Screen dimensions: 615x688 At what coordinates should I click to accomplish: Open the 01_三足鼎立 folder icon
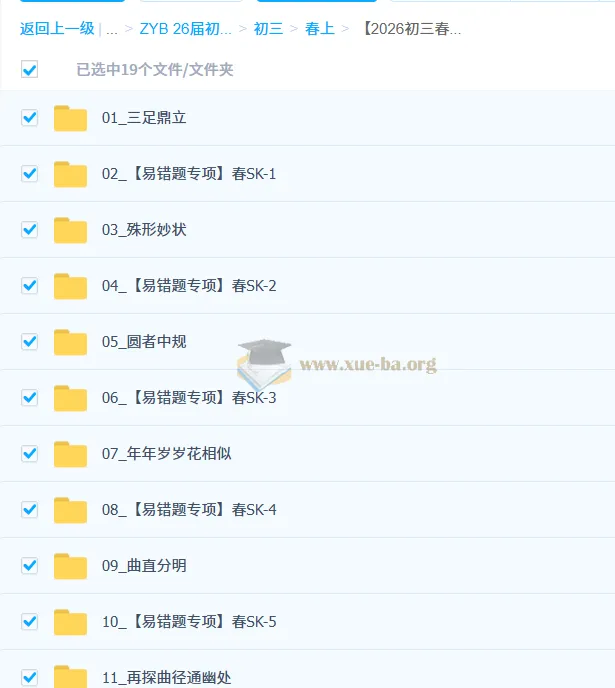(70, 118)
